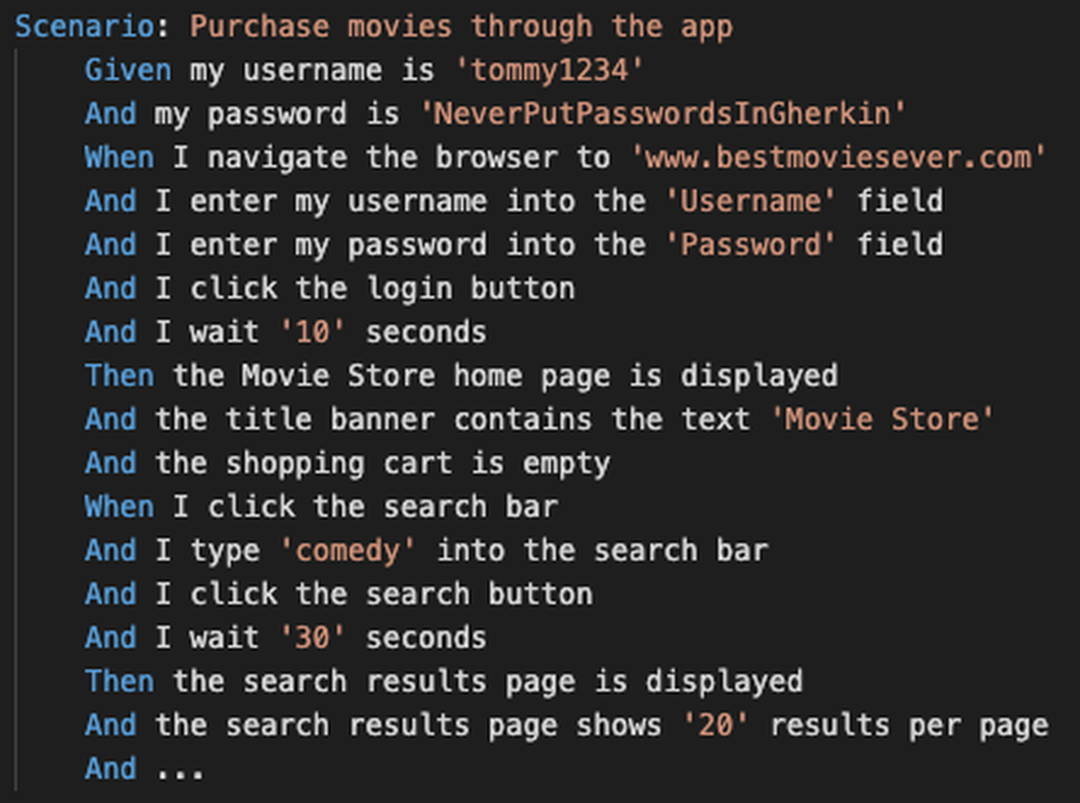Click the '20' results per page value
The width and height of the screenshot is (1080, 803).
[x=715, y=726]
